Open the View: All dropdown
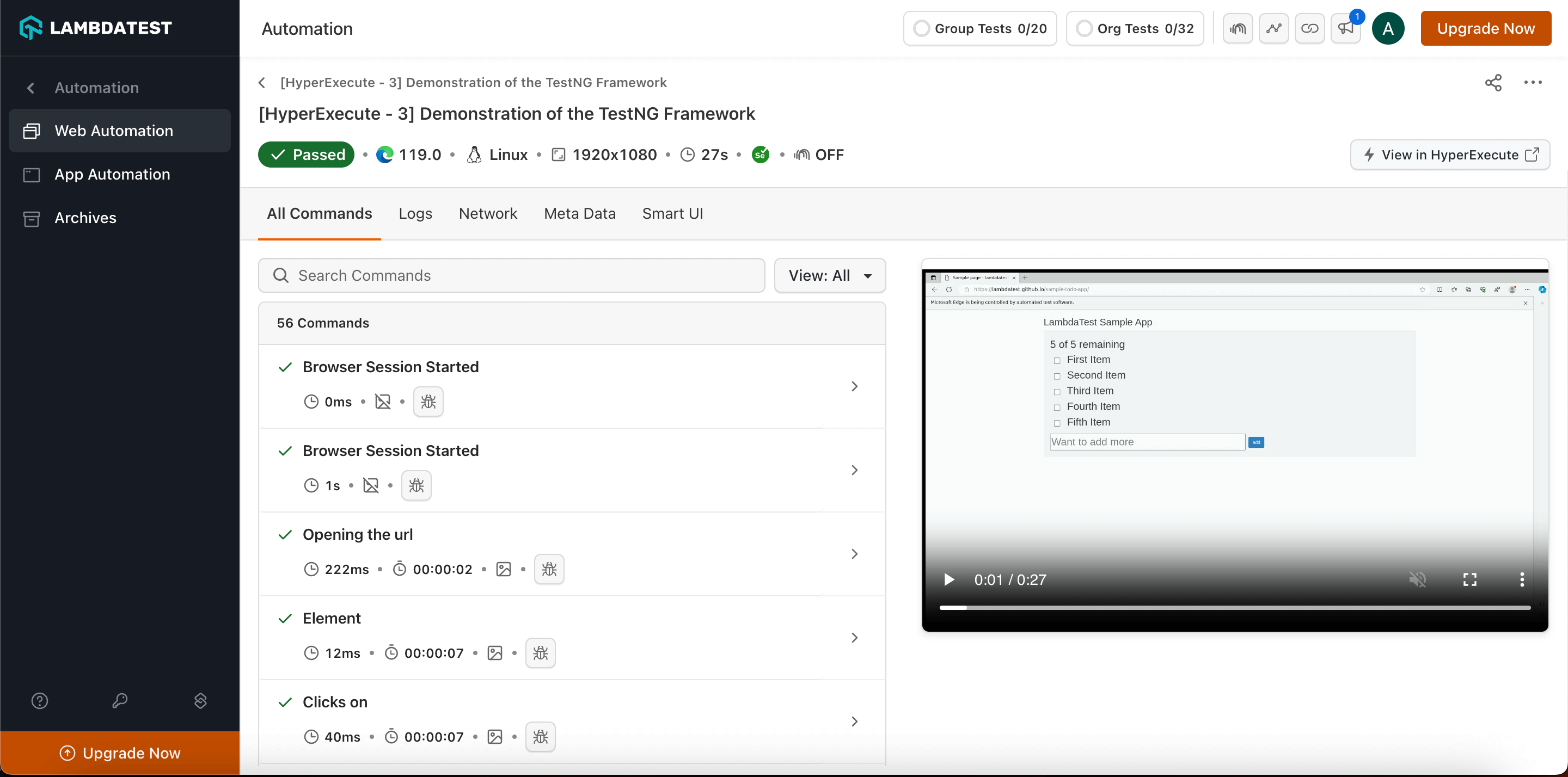 pos(830,276)
